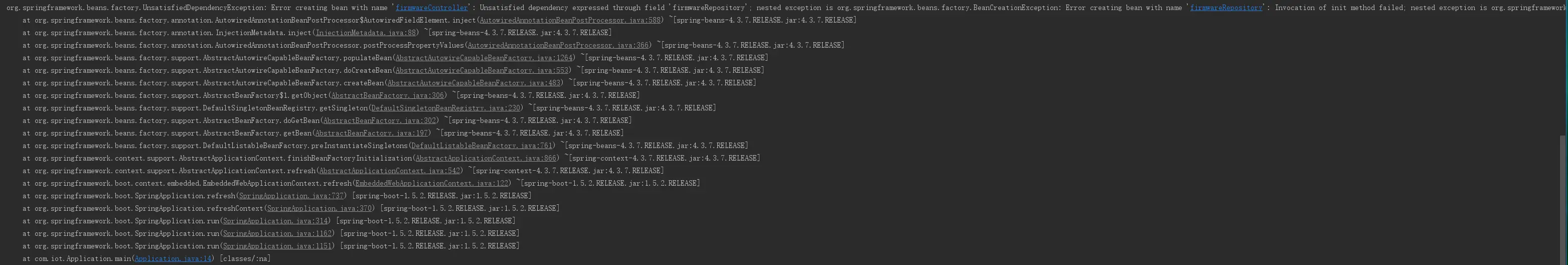This screenshot has height=265, width=1568.
Task: Jump to AbstractBeanFactory.java:306
Action: click(388, 96)
